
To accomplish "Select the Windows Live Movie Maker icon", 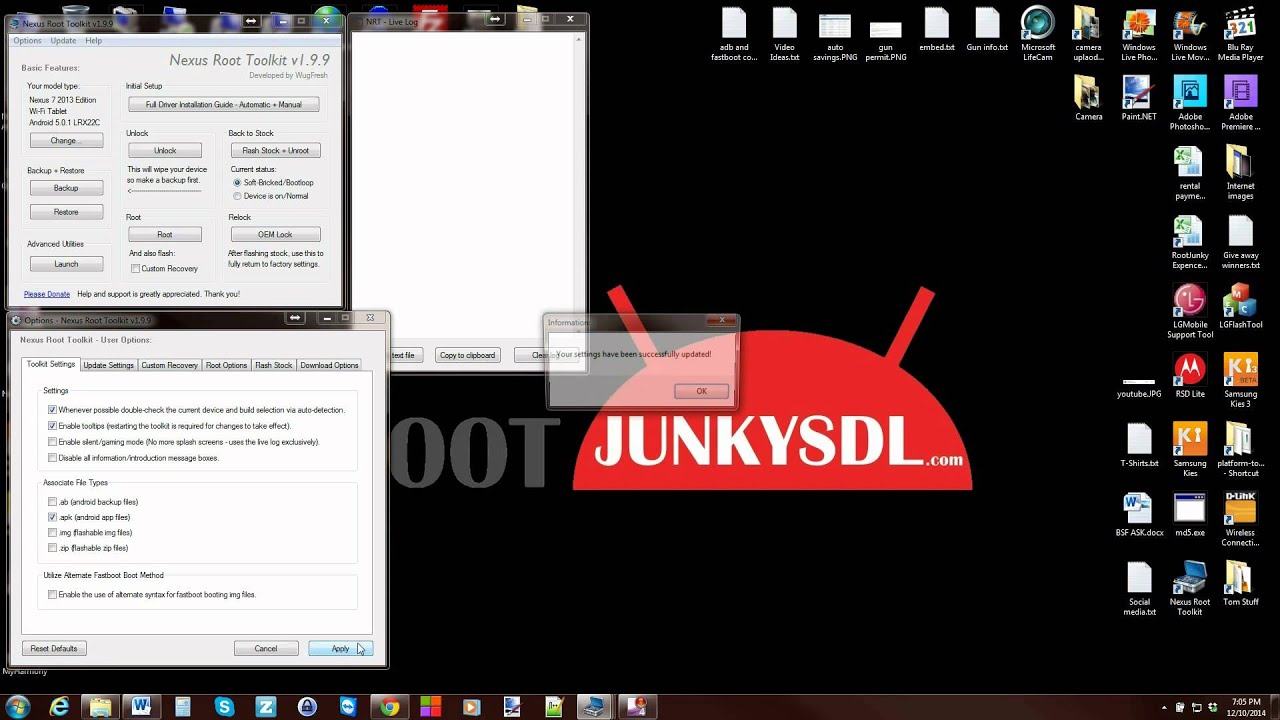I will pyautogui.click(x=1189, y=34).
